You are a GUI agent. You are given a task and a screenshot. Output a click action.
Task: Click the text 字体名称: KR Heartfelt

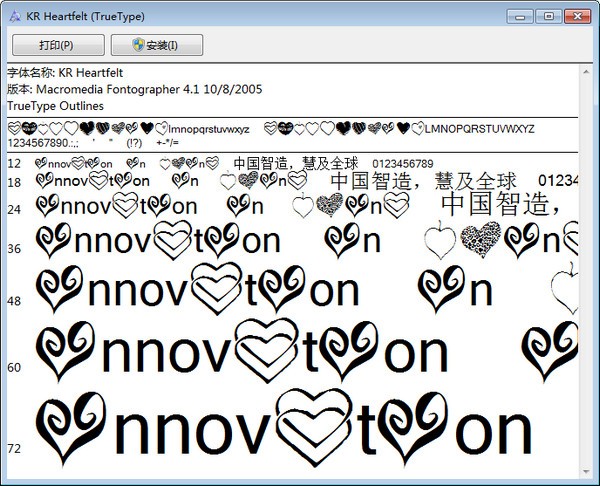[65, 73]
